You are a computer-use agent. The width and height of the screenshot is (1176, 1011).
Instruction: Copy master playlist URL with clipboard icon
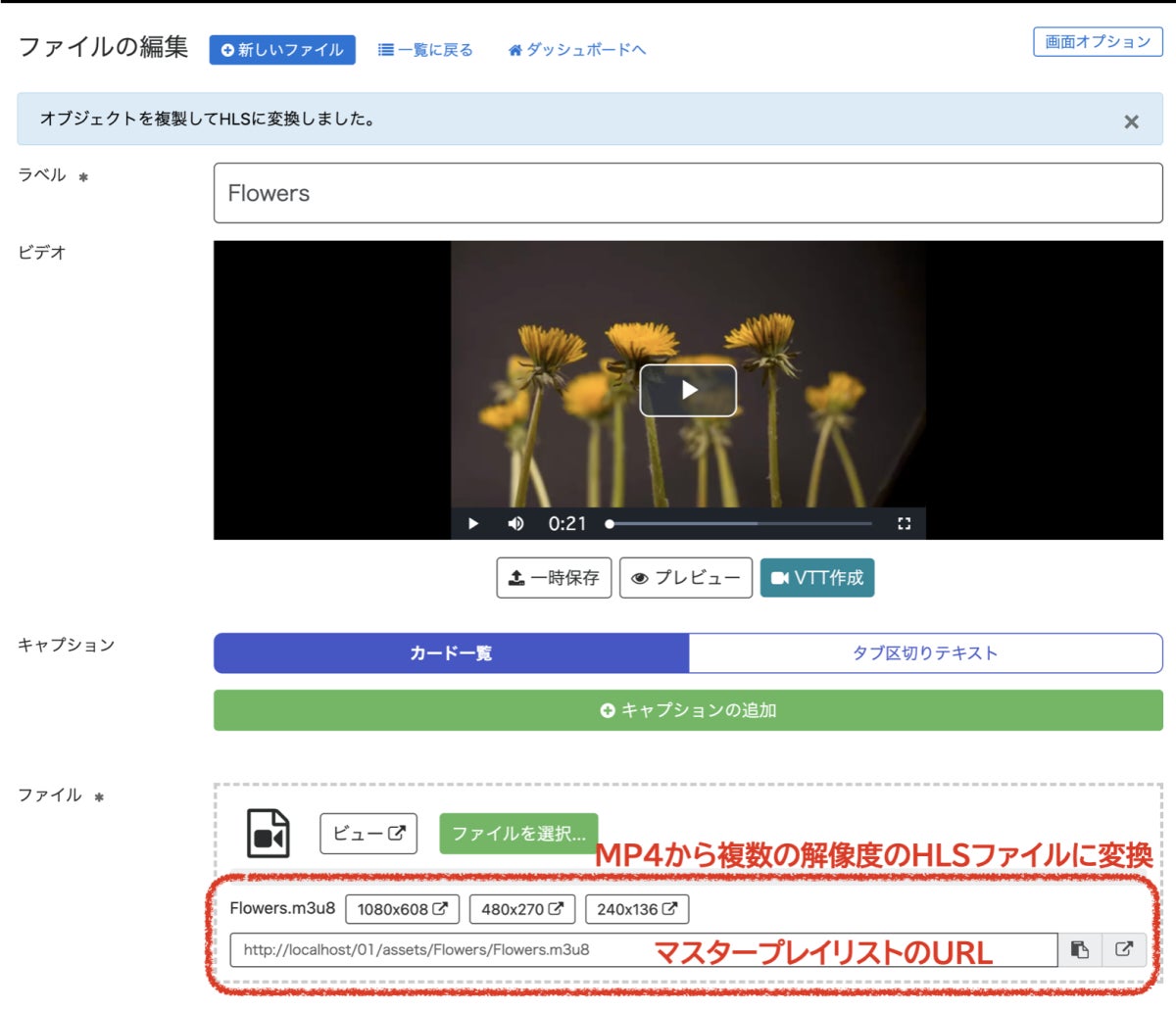1080,949
